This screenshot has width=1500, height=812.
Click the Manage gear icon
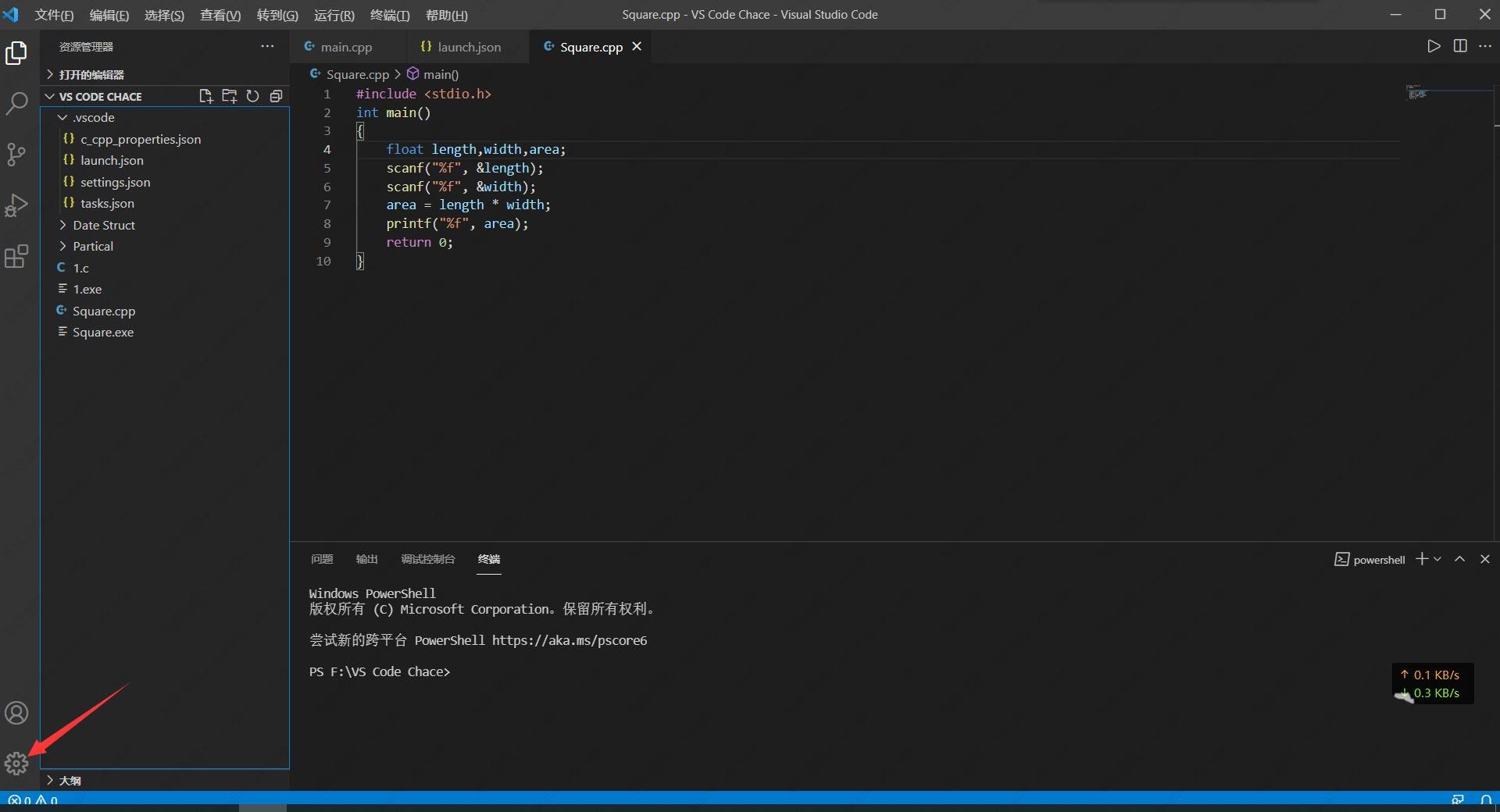16,763
